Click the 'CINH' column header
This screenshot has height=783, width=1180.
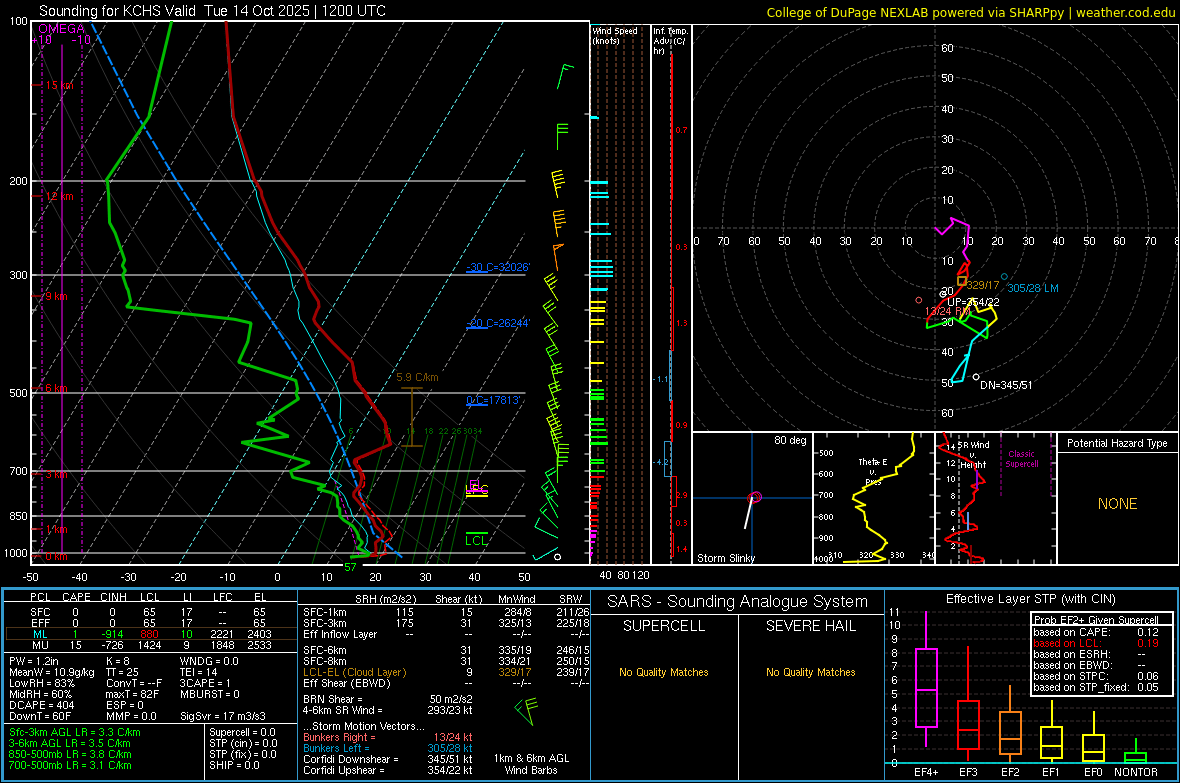click(x=113, y=597)
